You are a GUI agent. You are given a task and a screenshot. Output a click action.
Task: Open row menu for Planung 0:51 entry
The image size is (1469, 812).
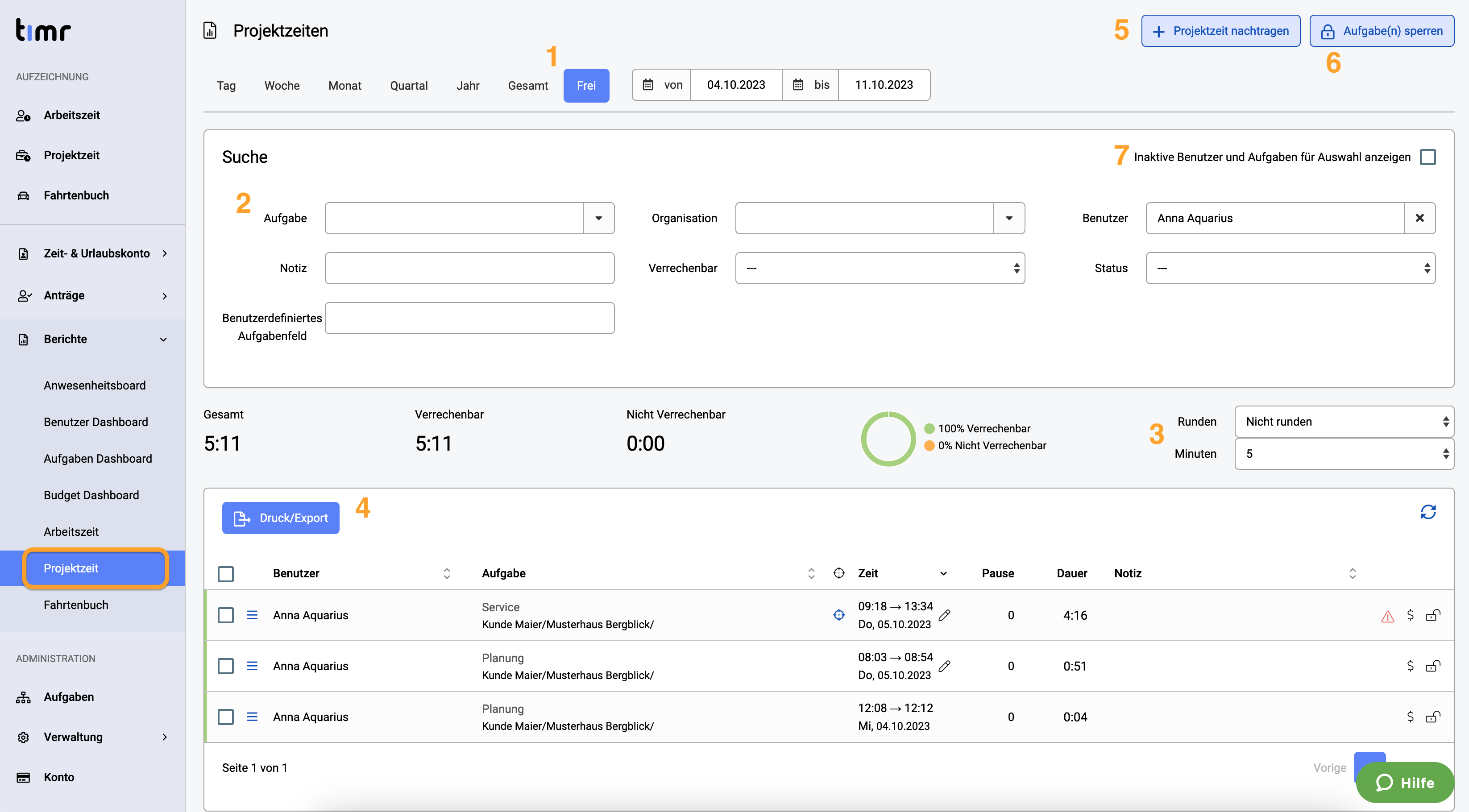(x=252, y=666)
